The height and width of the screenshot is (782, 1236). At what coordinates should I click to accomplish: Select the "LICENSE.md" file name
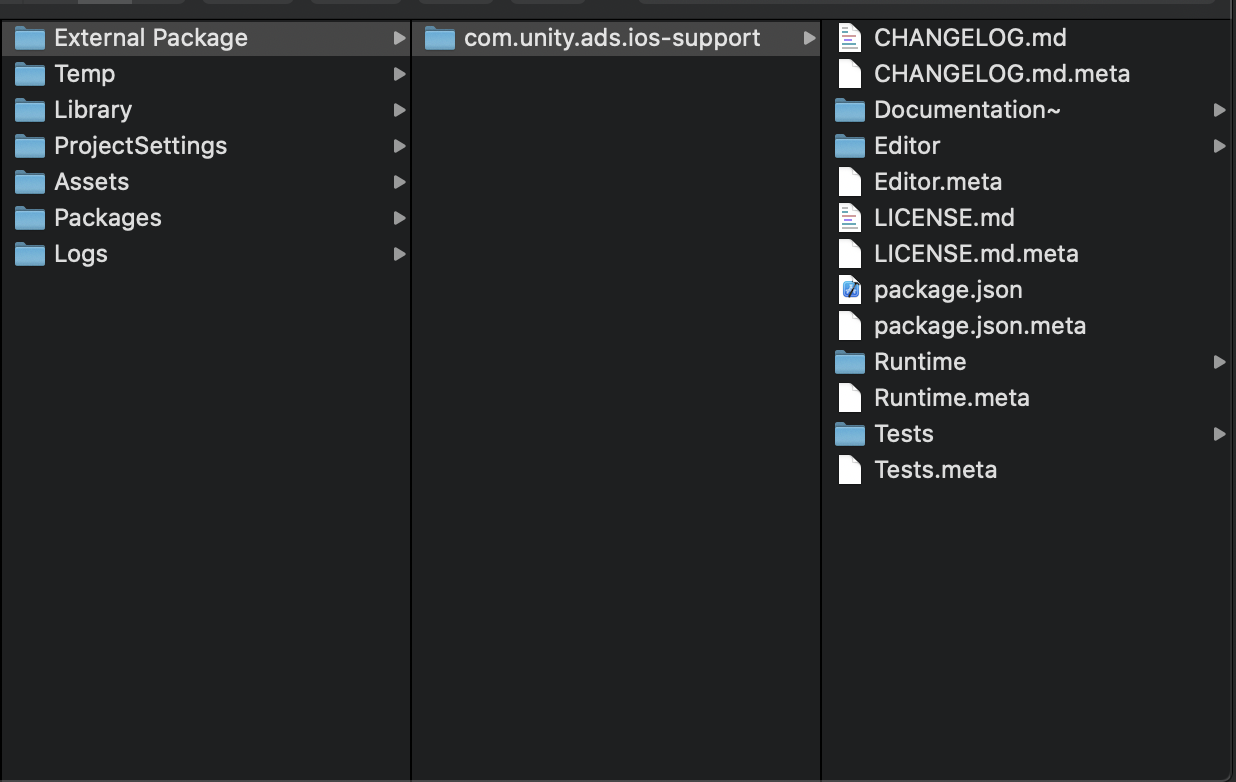(944, 218)
